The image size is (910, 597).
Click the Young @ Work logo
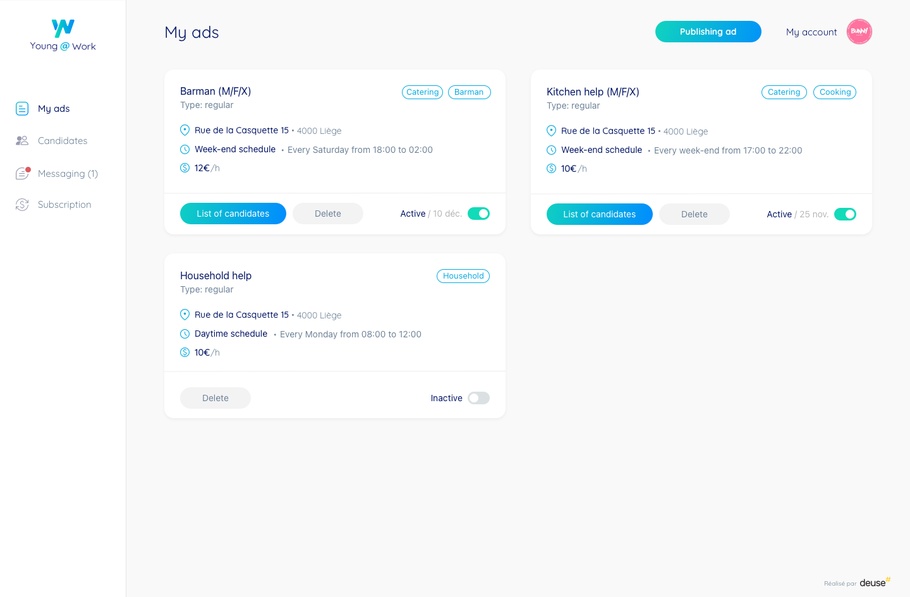pyautogui.click(x=63, y=34)
